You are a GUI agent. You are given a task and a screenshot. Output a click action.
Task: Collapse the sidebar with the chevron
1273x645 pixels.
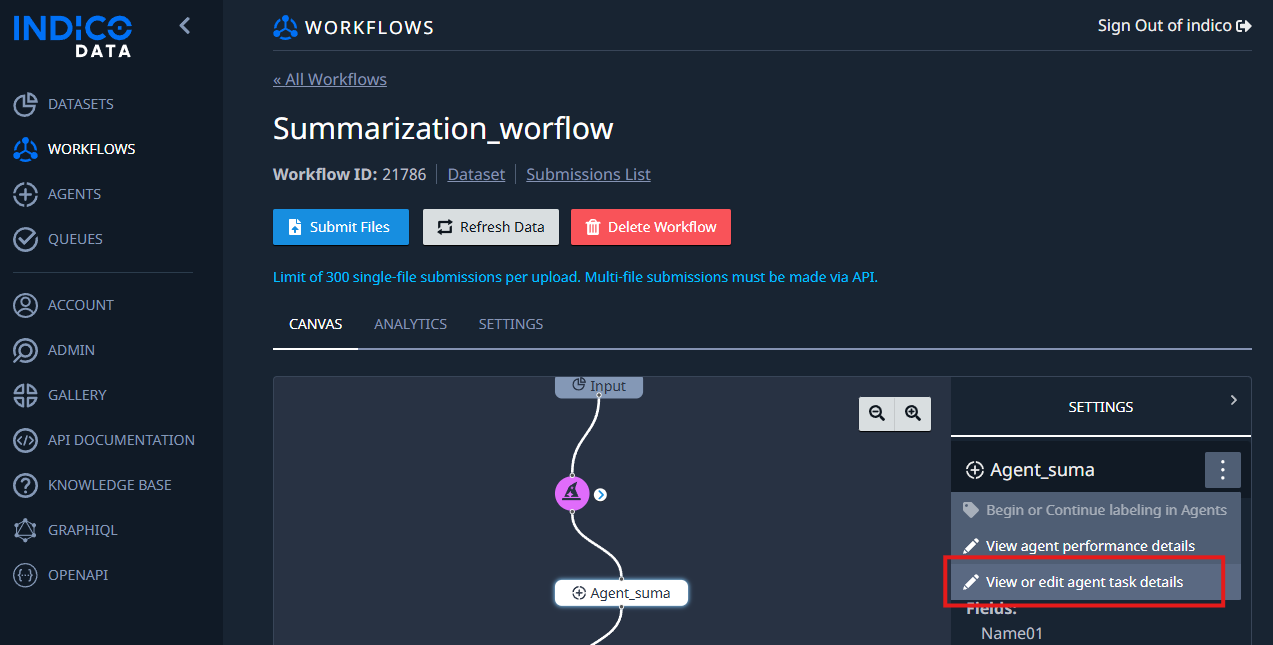click(x=184, y=26)
